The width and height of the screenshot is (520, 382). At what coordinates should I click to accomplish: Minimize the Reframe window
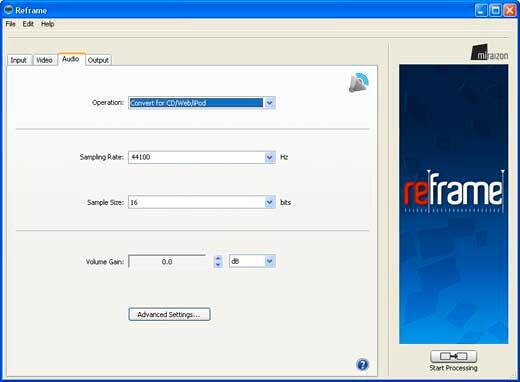481,10
